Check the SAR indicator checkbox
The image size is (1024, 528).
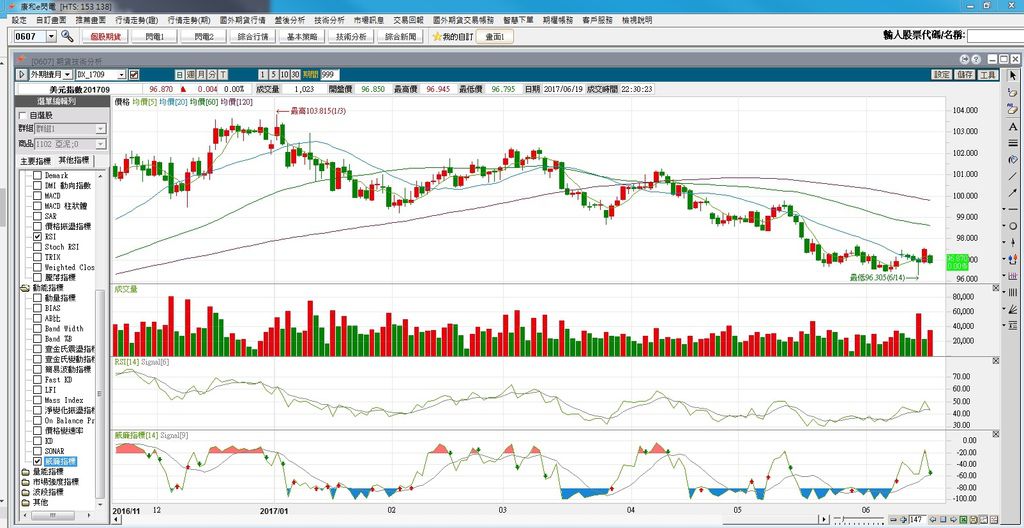[x=37, y=216]
